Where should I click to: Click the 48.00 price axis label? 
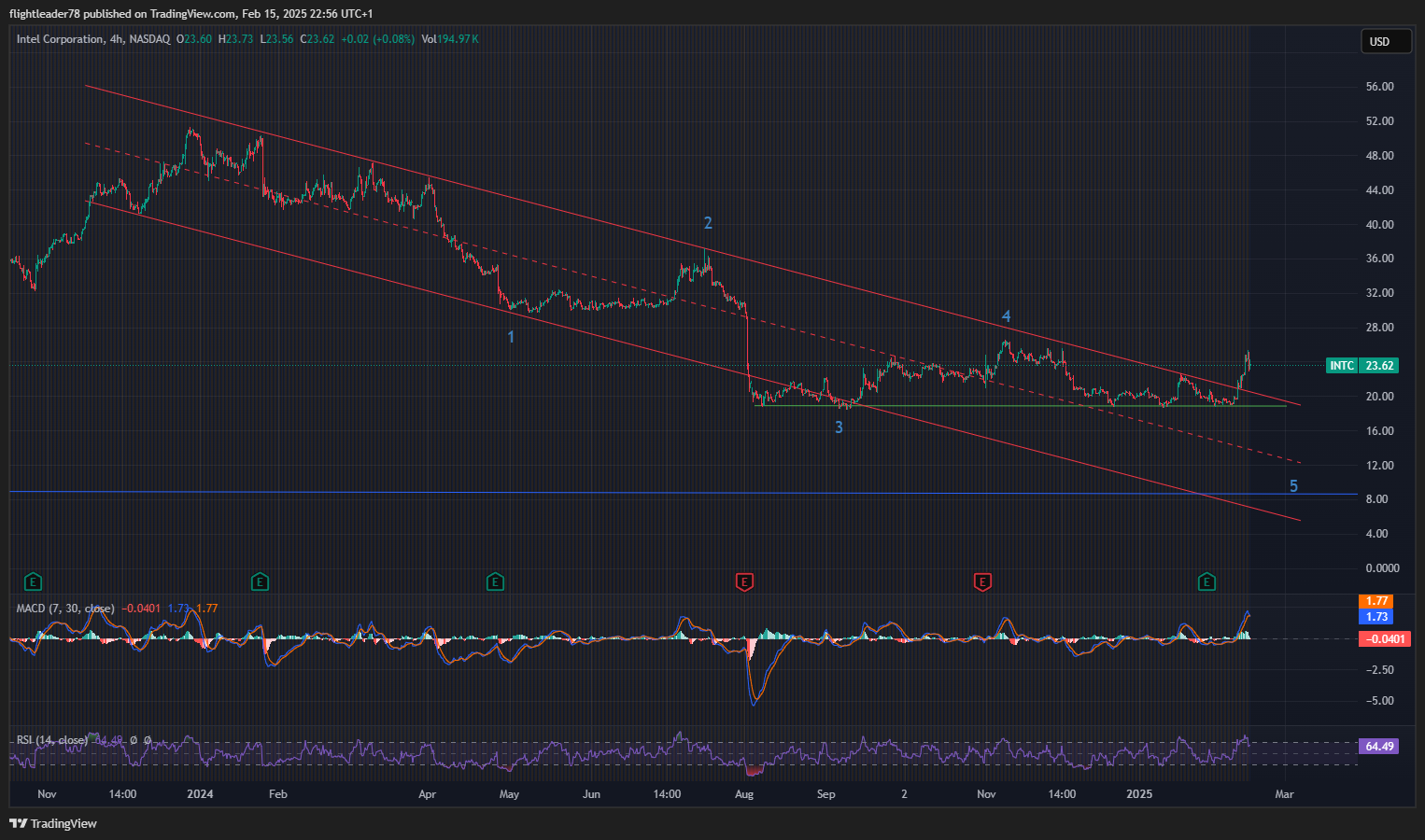[x=1379, y=156]
